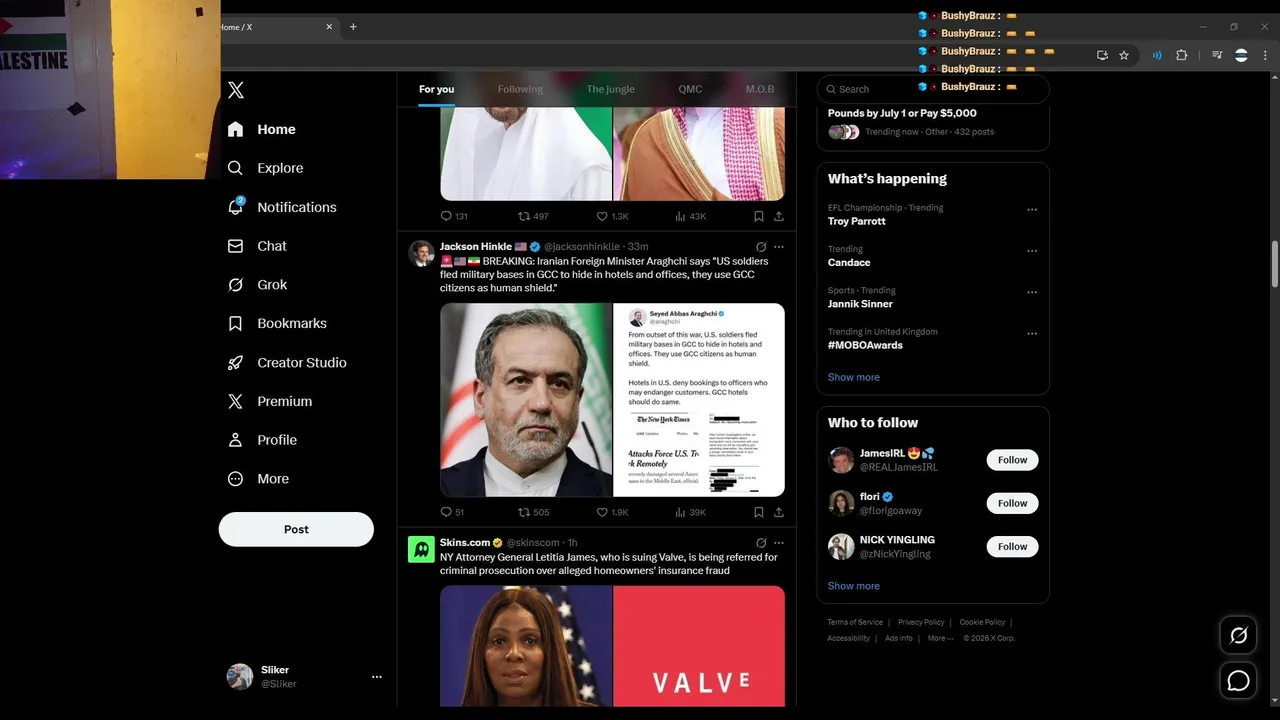The height and width of the screenshot is (720, 1280).
Task: Switch to The jungle tab
Action: click(610, 89)
